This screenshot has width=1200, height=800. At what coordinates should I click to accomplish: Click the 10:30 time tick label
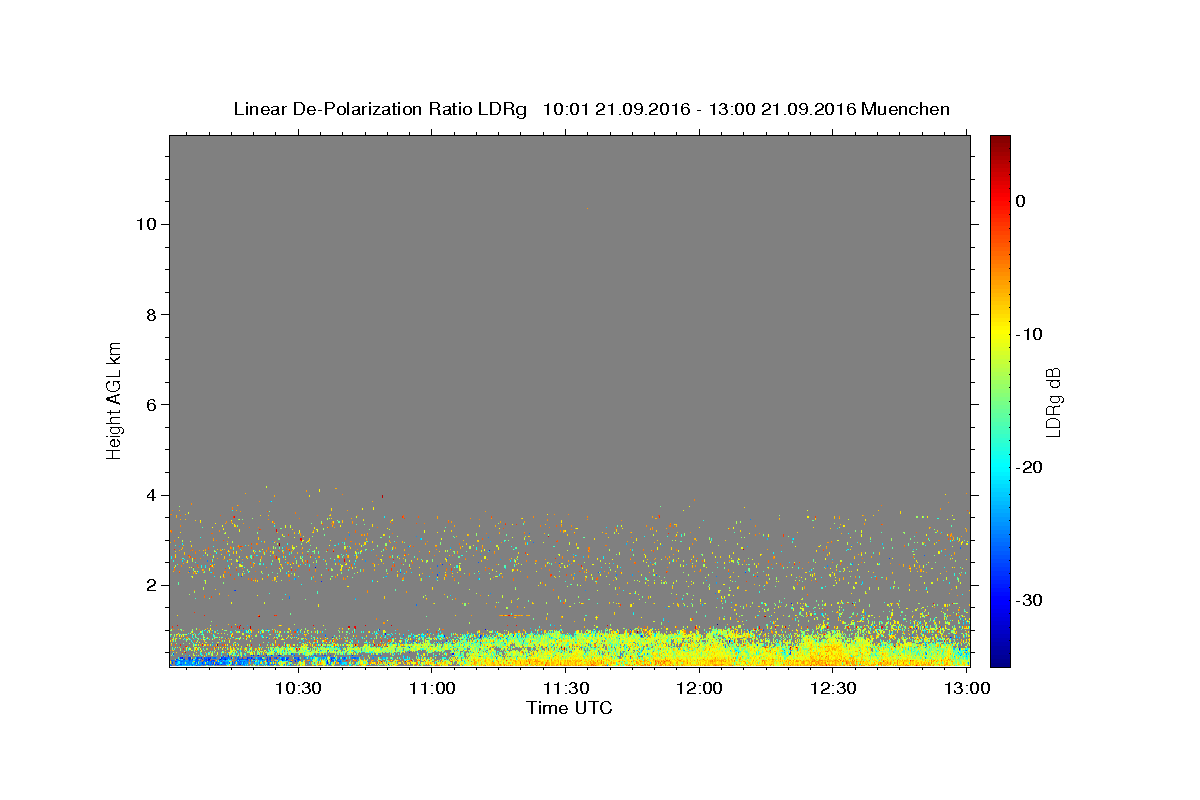(298, 688)
